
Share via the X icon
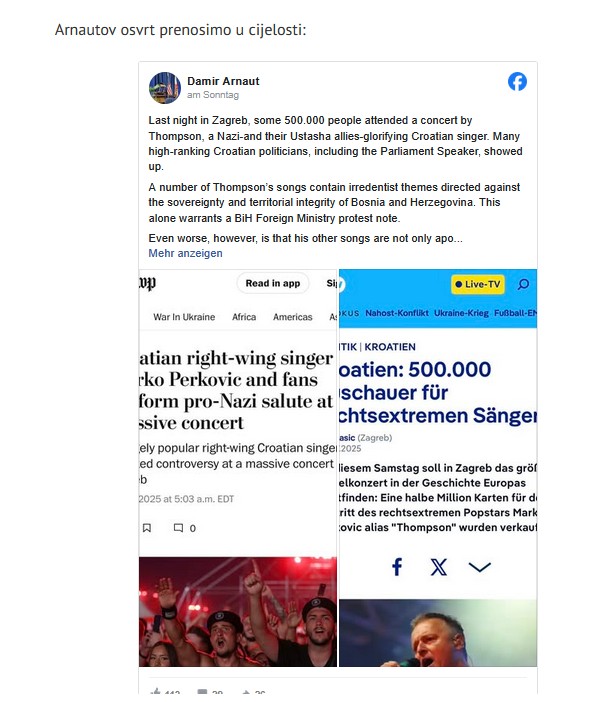click(438, 567)
